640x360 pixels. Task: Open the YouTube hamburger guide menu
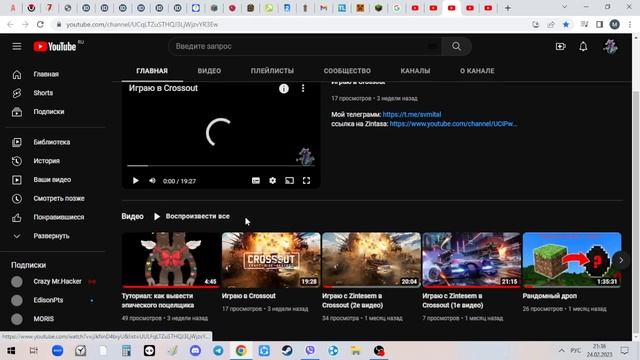(x=17, y=47)
